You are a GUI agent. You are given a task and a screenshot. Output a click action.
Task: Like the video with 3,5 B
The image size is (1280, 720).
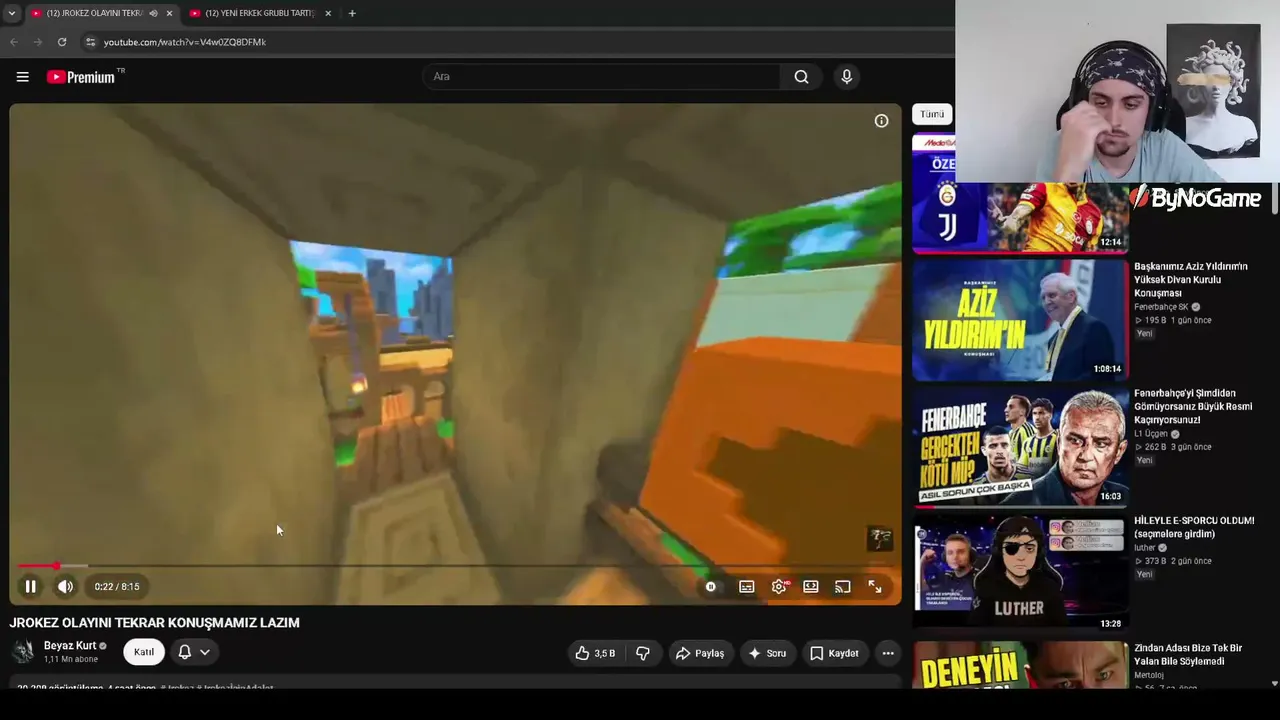point(596,653)
